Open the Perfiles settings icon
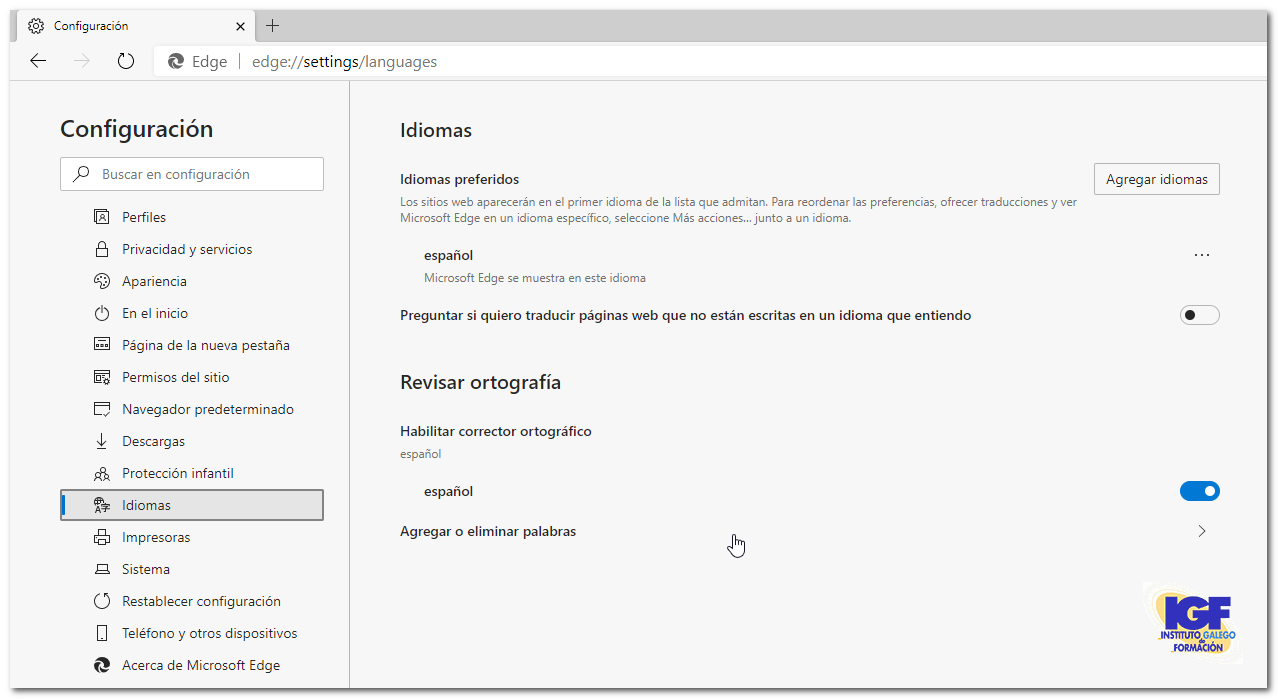1278x699 pixels. [x=101, y=216]
